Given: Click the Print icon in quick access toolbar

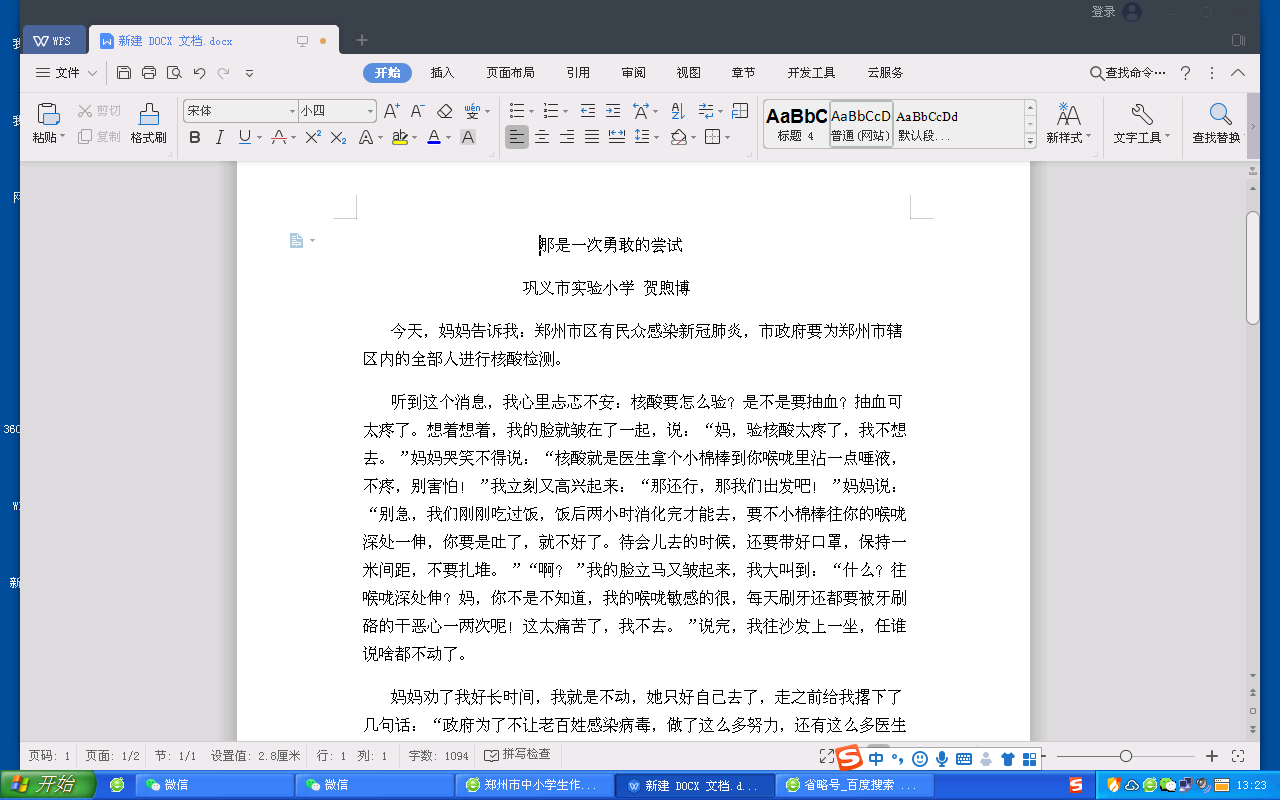Looking at the screenshot, I should pyautogui.click(x=149, y=73).
